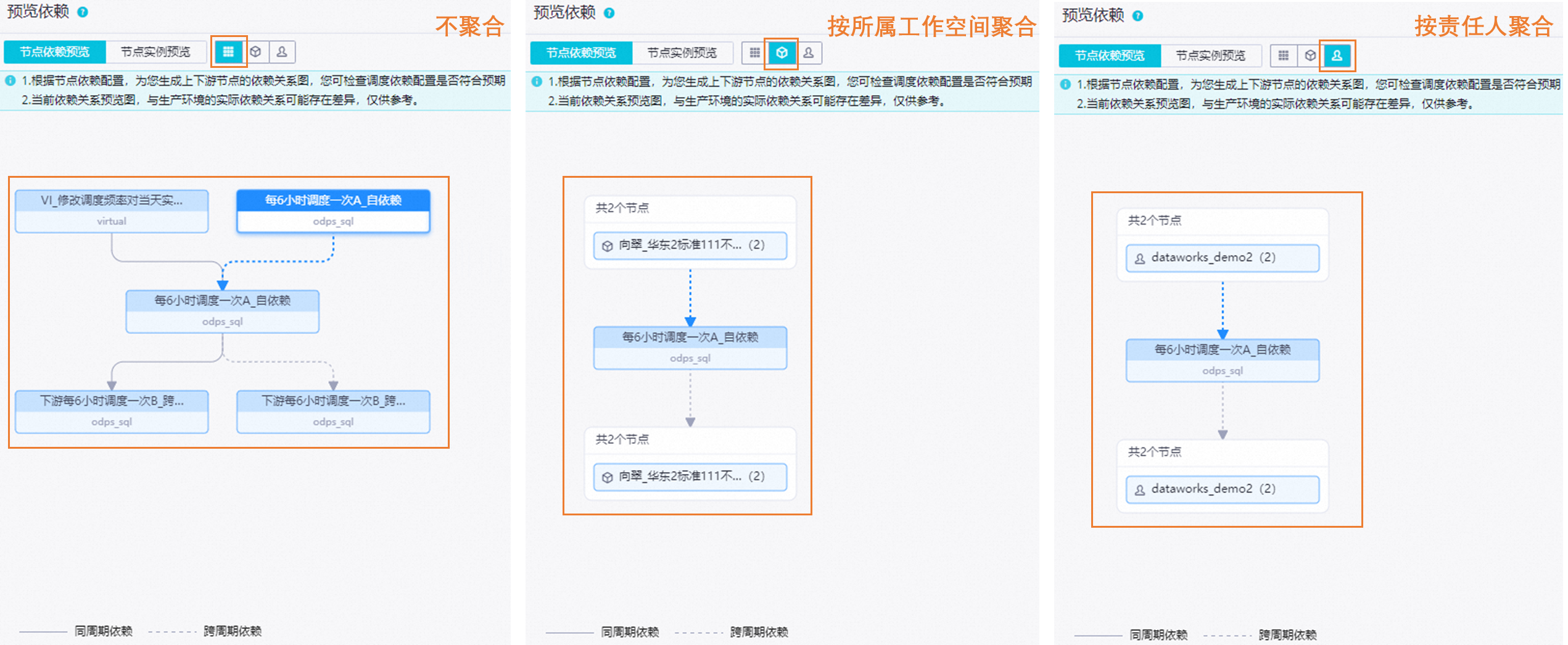Expand upper 向翠_华东2标准111 workspace group
Image resolution: width=1568 pixels, height=645 pixels.
(690, 245)
